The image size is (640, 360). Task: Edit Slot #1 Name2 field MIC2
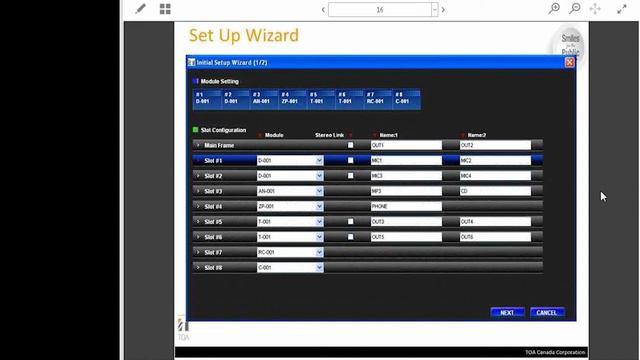(495, 160)
